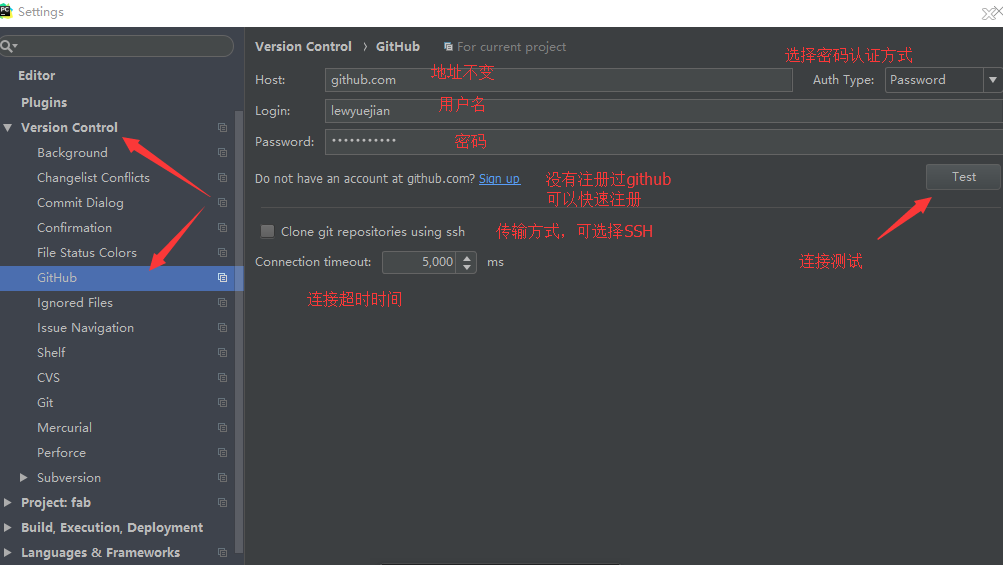Select File Status Colors page

point(87,252)
